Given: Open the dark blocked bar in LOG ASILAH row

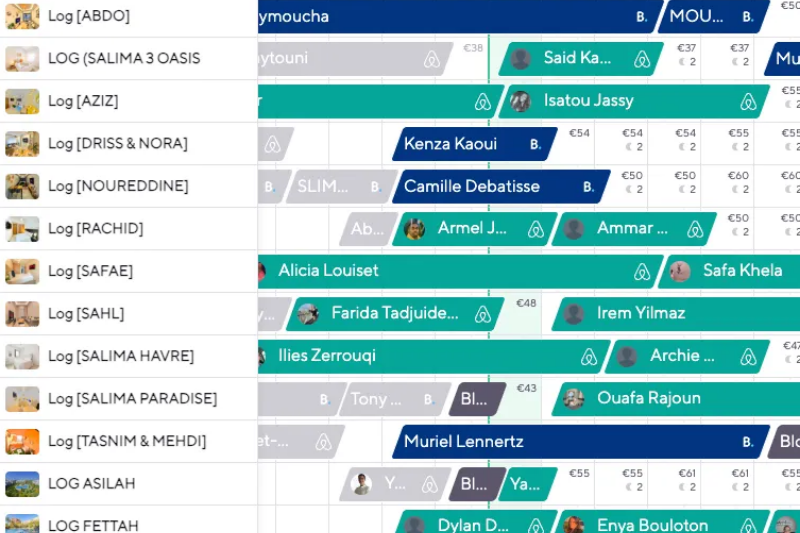Looking at the screenshot, I should click(478, 484).
